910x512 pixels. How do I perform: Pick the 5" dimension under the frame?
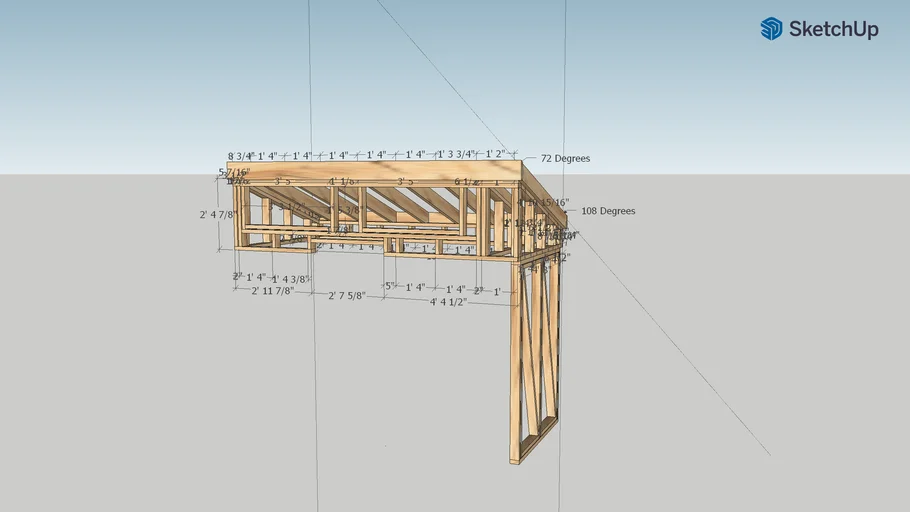click(389, 287)
